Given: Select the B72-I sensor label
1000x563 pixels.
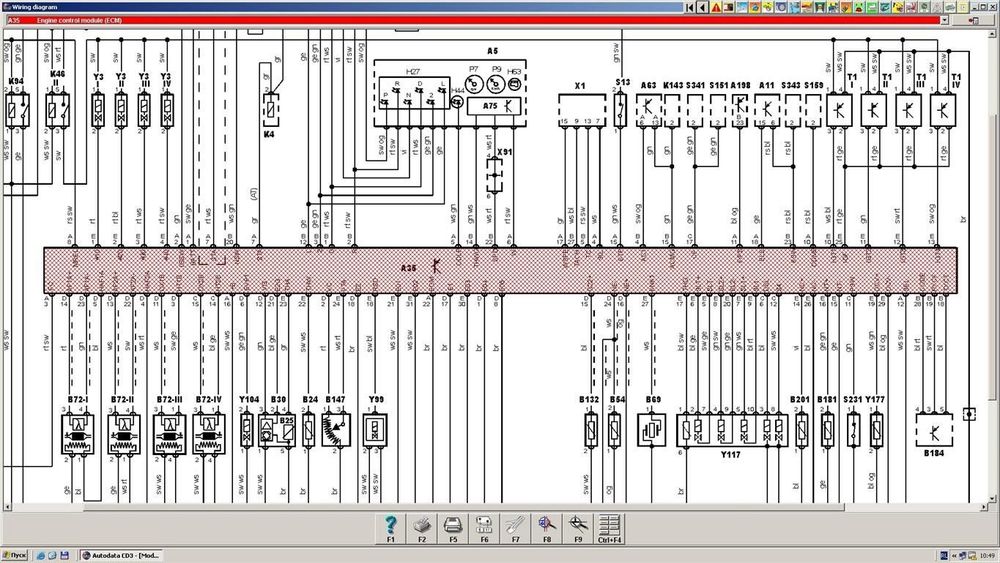Looking at the screenshot, I should 78,399.
